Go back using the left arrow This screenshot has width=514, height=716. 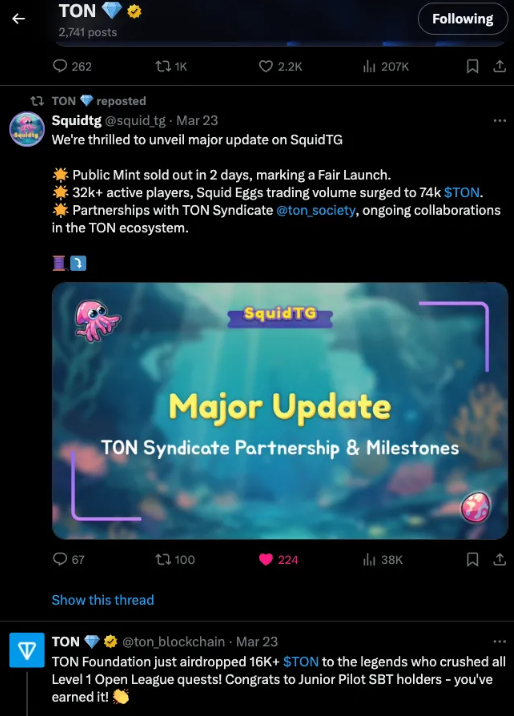pyautogui.click(x=18, y=19)
